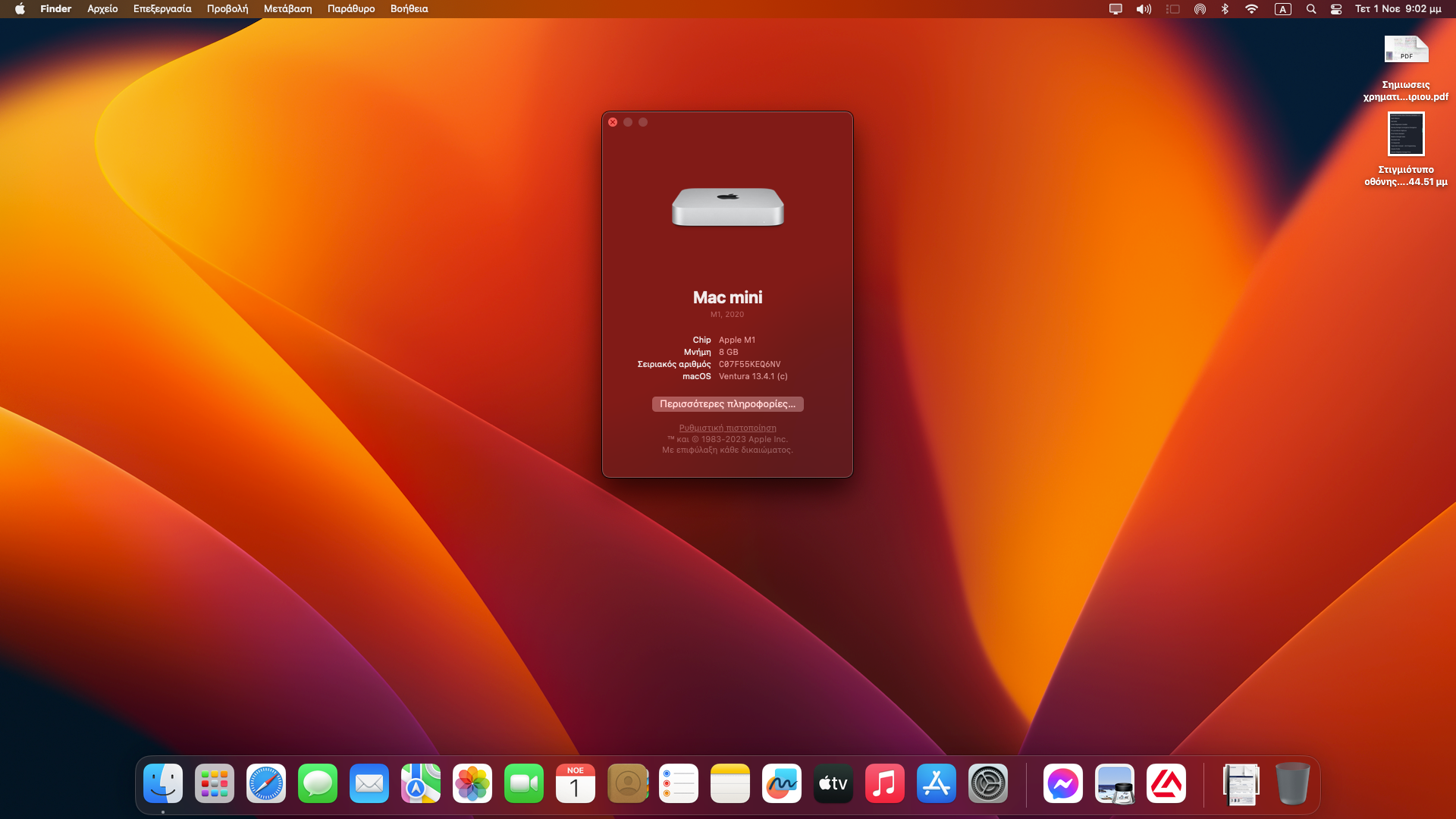This screenshot has width=1456, height=819.
Task: Open the sound volume menu
Action: point(1144,9)
